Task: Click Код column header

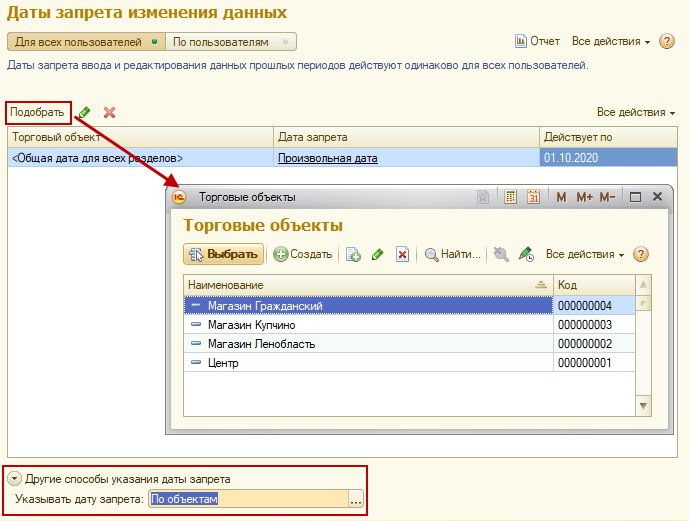Action: (594, 285)
